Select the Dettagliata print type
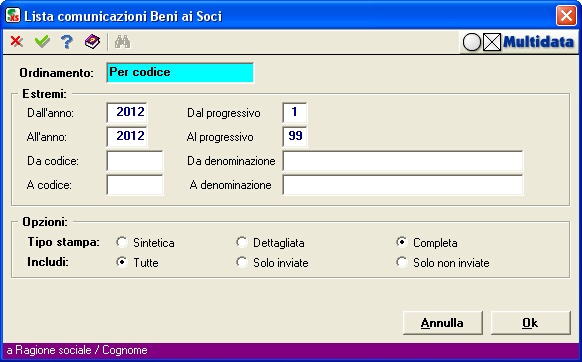The image size is (582, 362). (x=242, y=242)
